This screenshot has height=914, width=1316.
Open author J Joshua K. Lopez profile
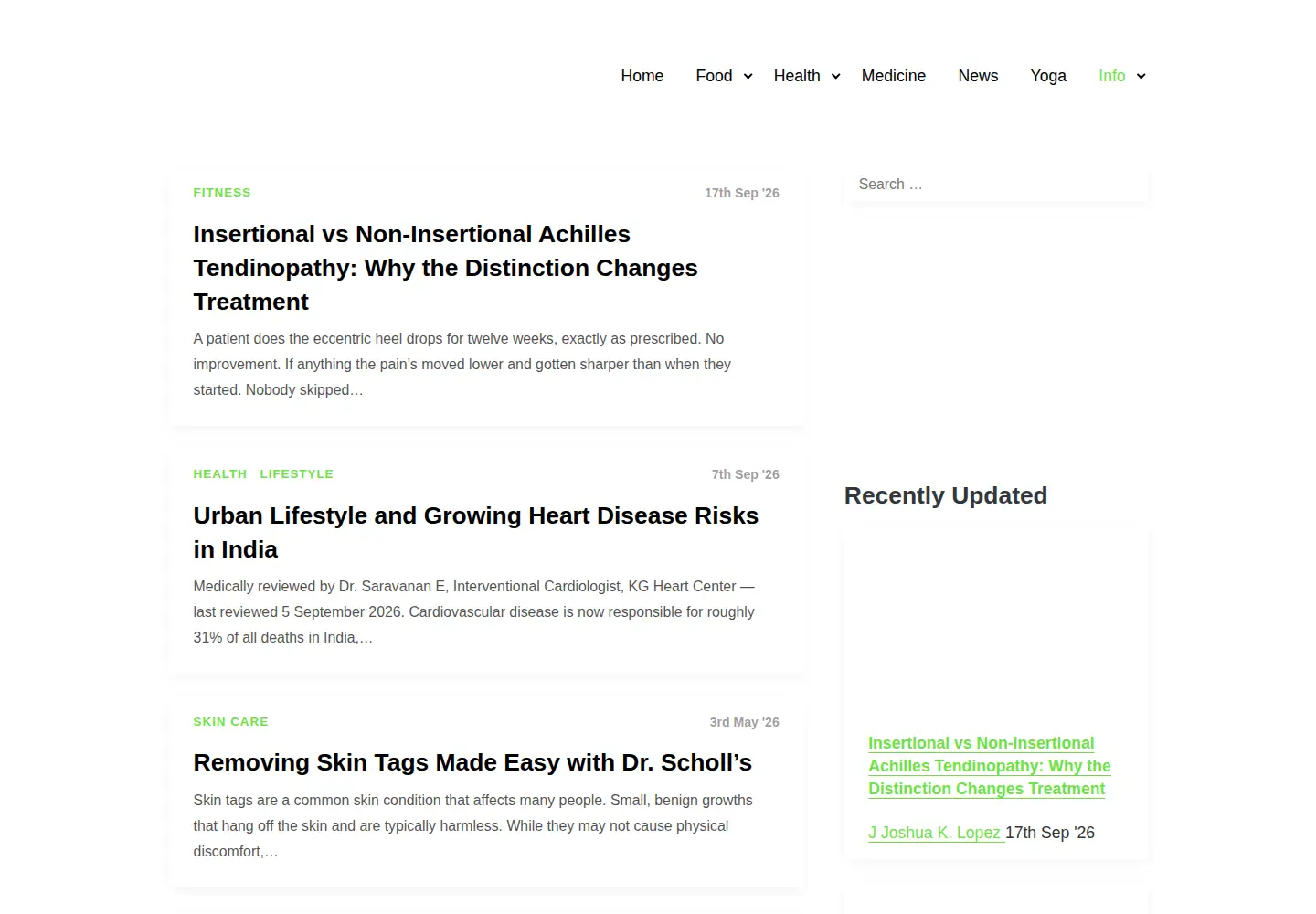click(935, 833)
